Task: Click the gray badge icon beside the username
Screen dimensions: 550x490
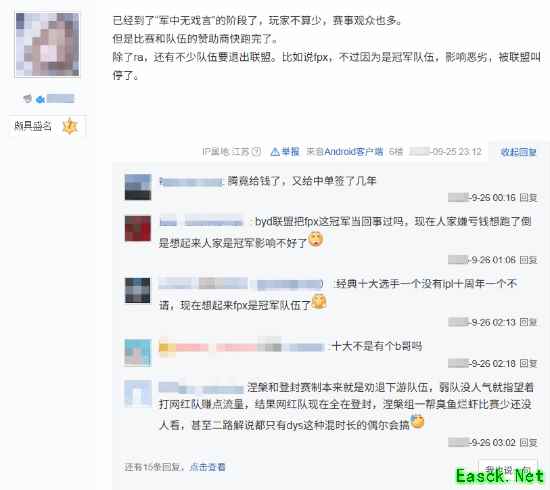Action: pos(27,99)
